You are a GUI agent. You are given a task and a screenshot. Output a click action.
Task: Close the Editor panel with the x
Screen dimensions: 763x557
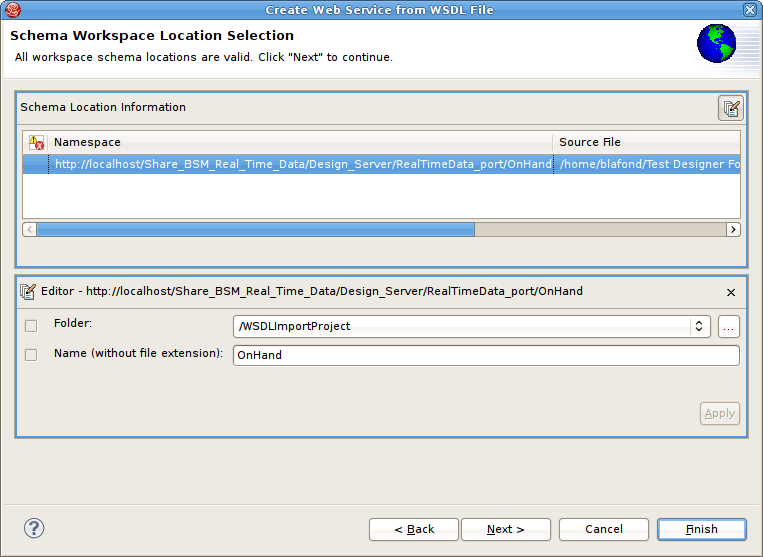click(x=731, y=292)
